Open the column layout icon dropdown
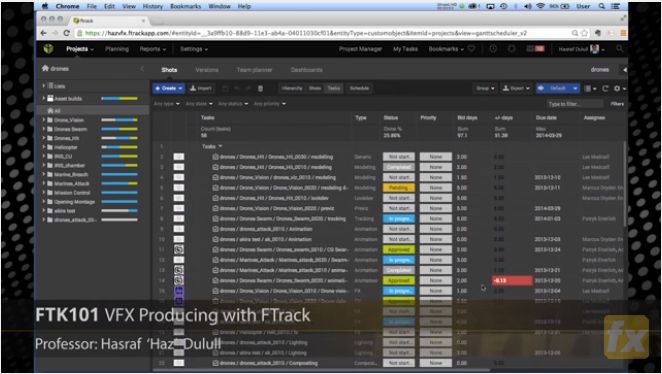Screen dimensions: 662x374 (590, 88)
